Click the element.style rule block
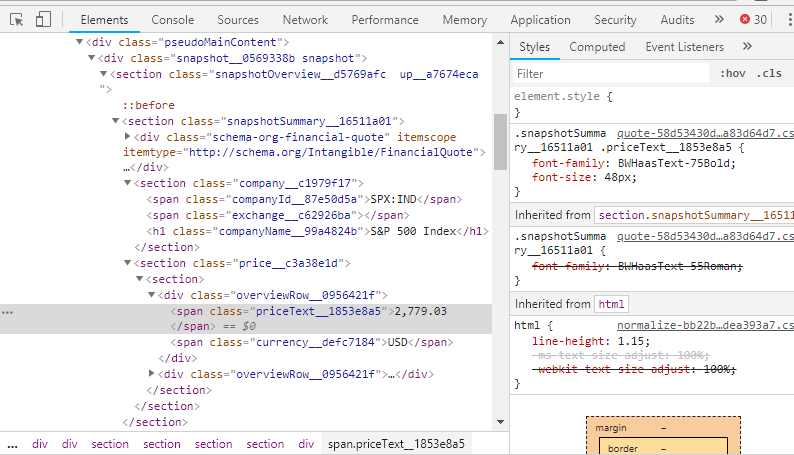The height and width of the screenshot is (455, 794). [652, 104]
